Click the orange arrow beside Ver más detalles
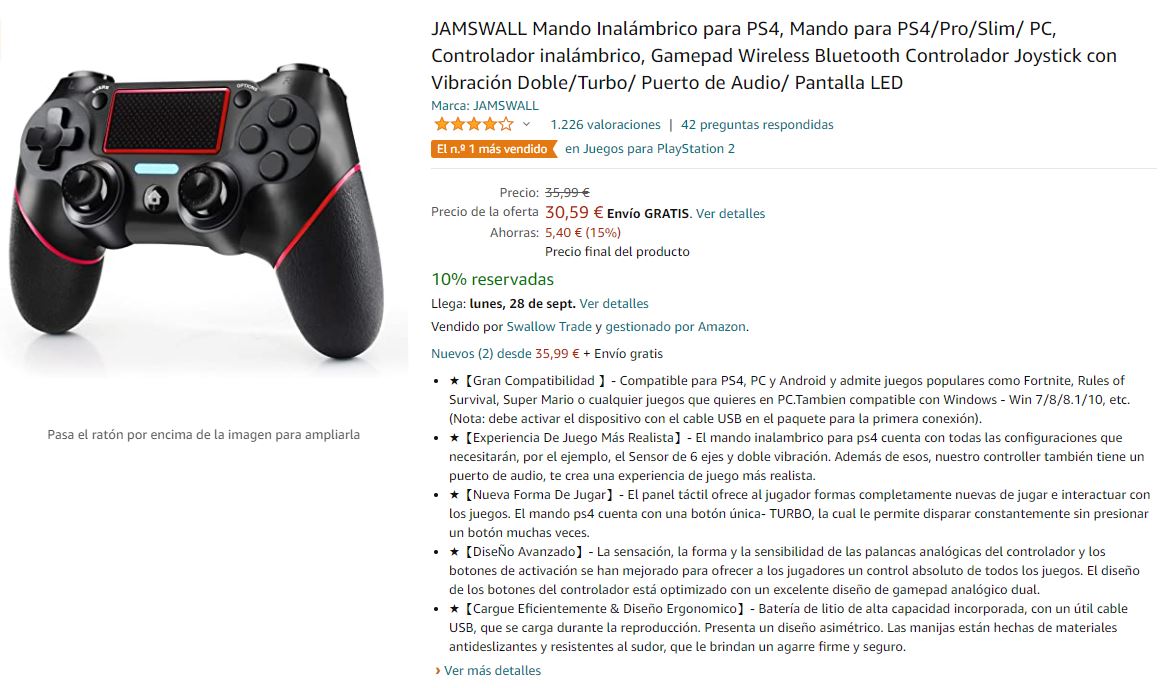 (437, 671)
